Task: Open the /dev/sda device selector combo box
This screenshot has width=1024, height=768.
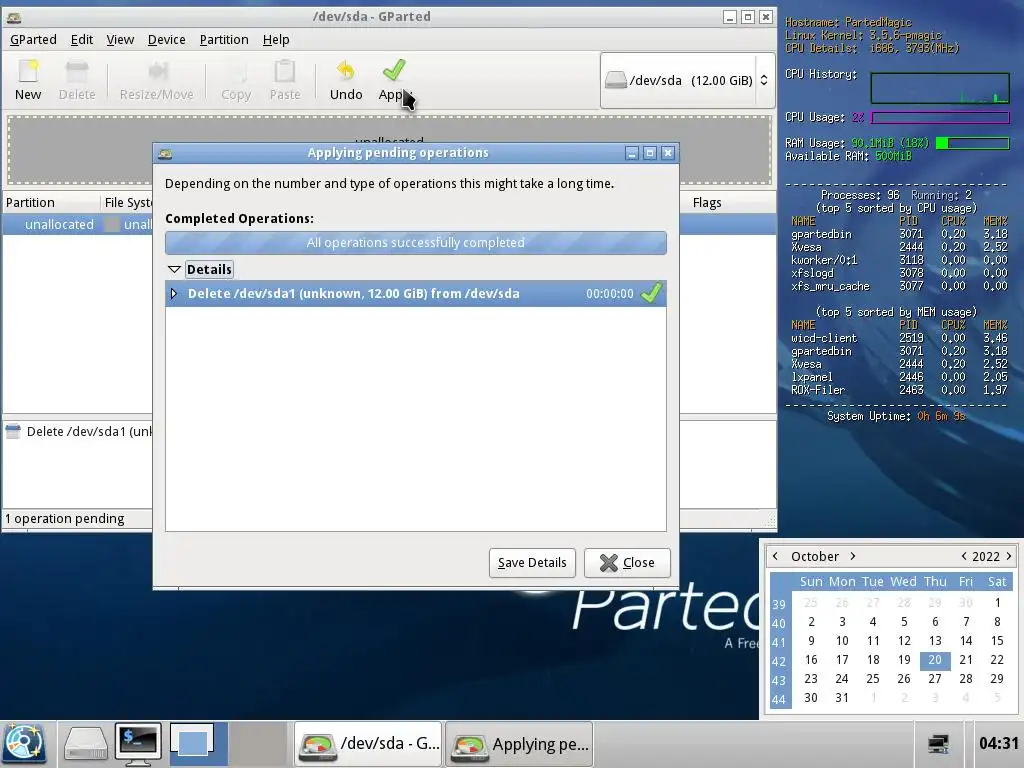Action: (x=688, y=80)
